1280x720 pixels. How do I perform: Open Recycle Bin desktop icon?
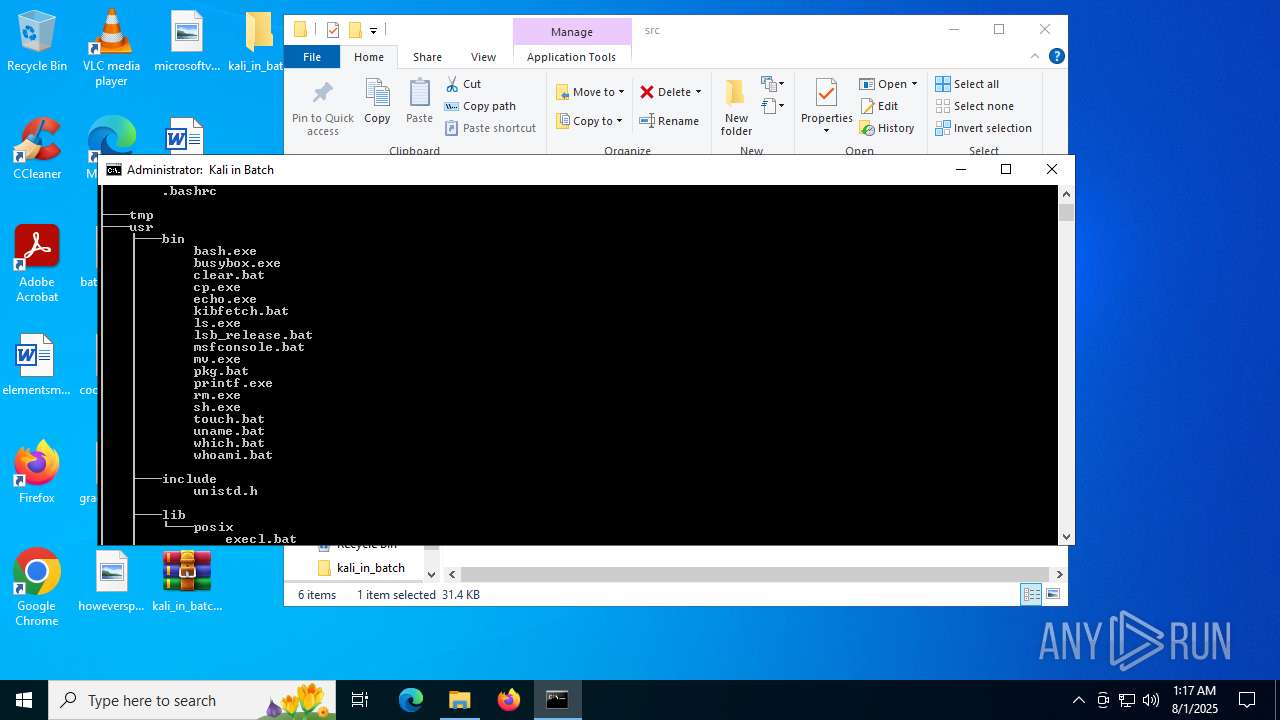point(37,41)
